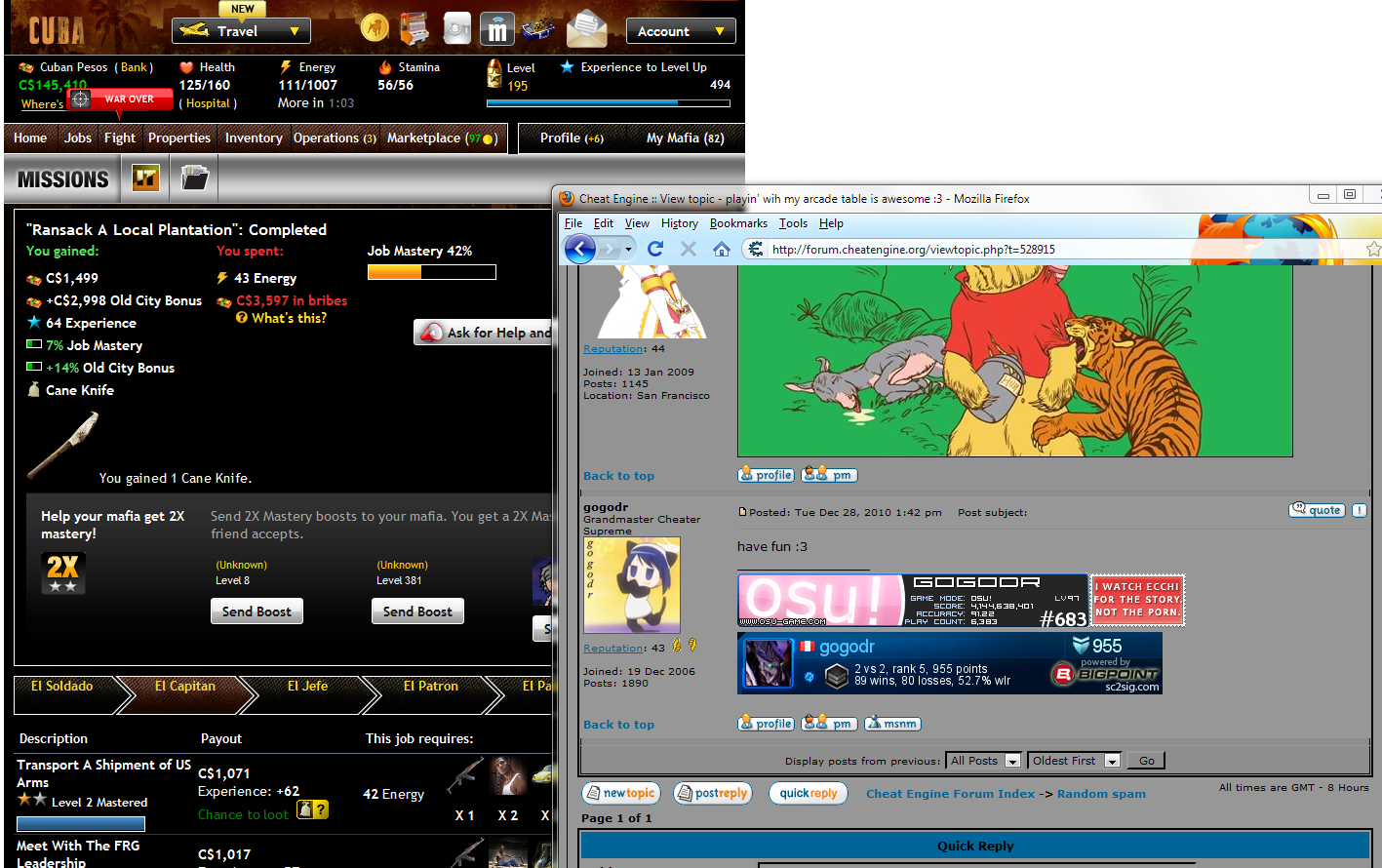1382x868 pixels.
Task: Click the profile icon under gogodr's post
Action: point(767,724)
